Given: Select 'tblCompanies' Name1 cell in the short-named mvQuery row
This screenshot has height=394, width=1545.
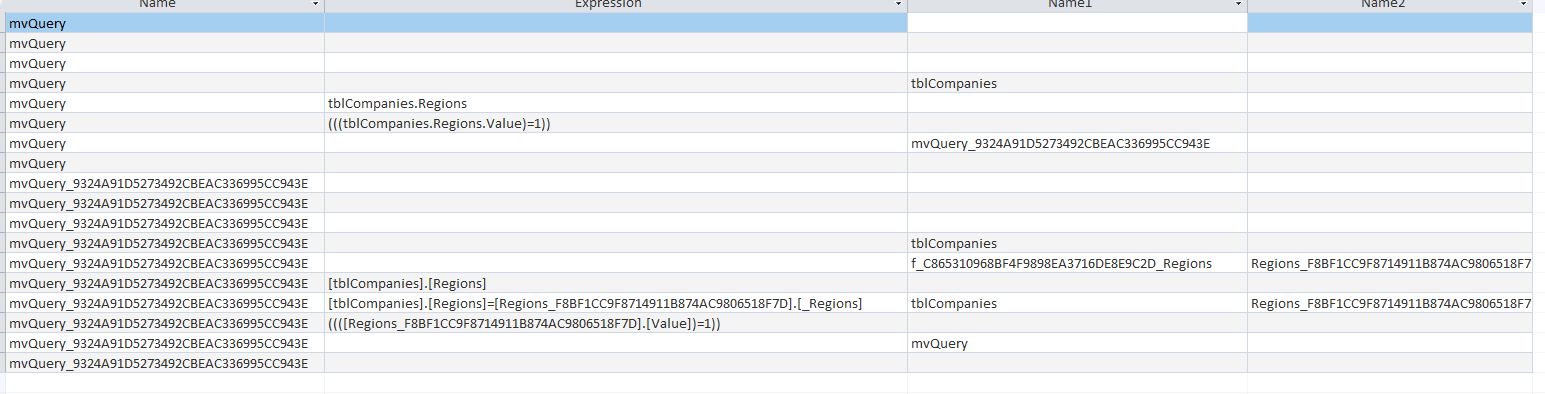Looking at the screenshot, I should (1077, 83).
